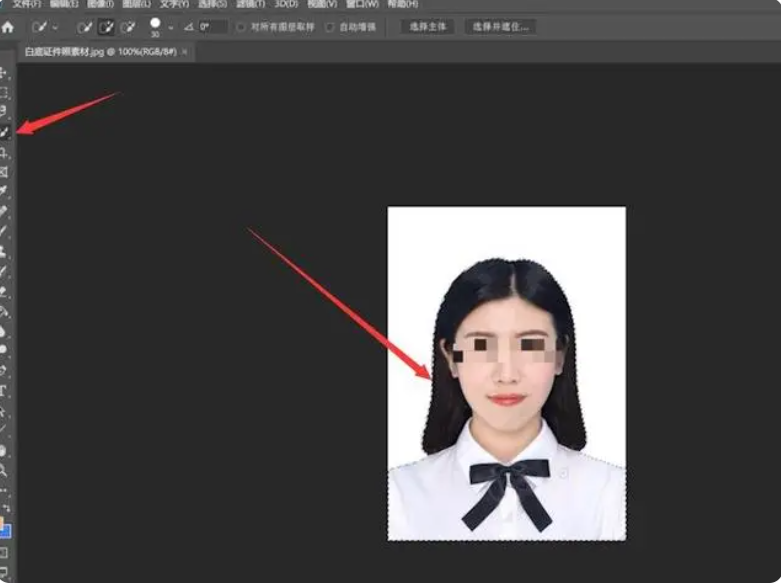Image resolution: width=781 pixels, height=583 pixels.
Task: Choose the Add to selection mode icon
Action: click(x=106, y=27)
